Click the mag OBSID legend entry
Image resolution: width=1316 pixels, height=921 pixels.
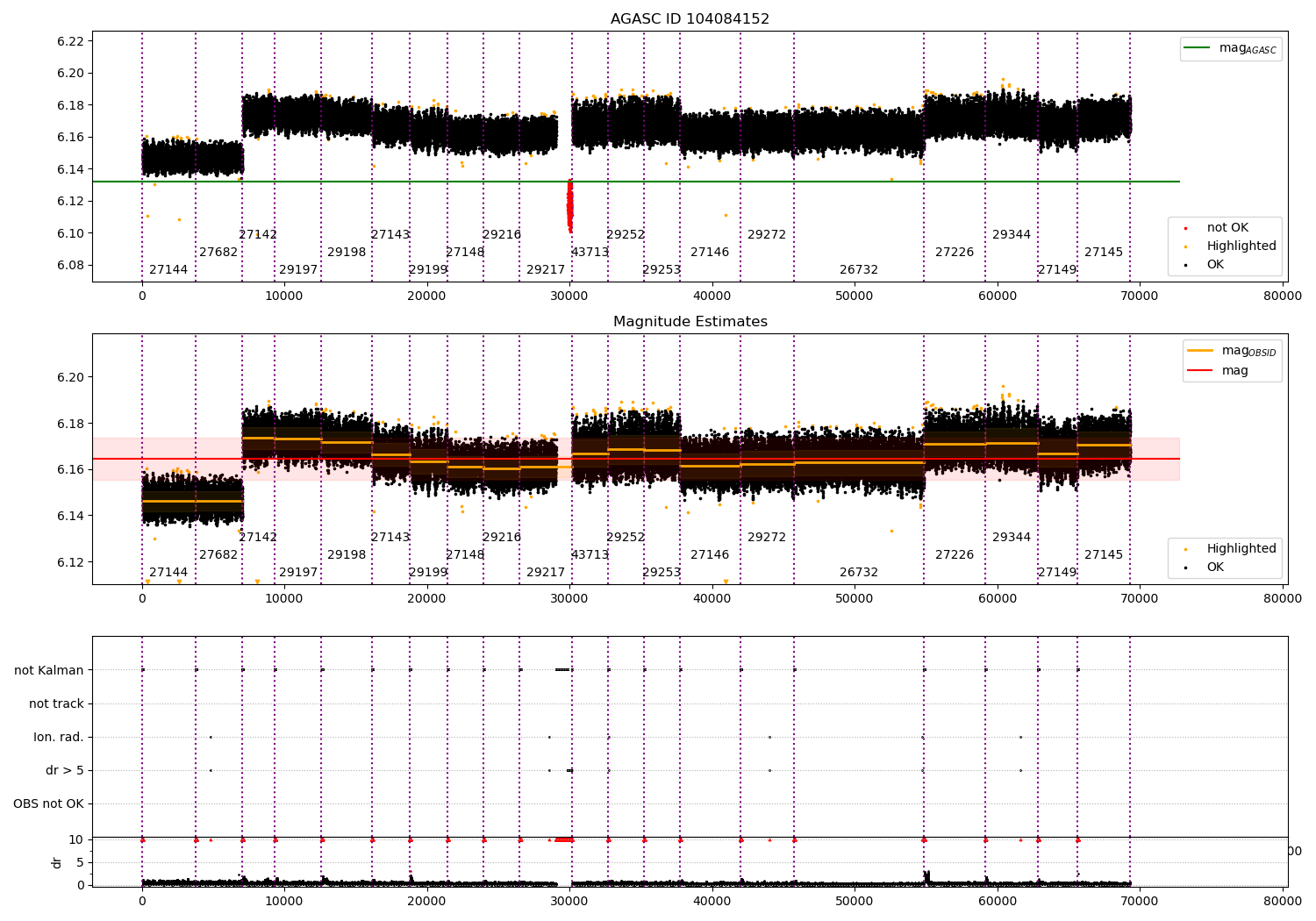coord(1232,351)
